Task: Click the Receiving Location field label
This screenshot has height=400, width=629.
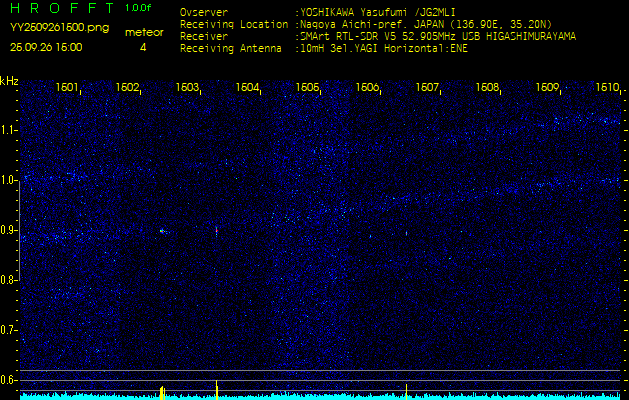Action: coord(234,24)
